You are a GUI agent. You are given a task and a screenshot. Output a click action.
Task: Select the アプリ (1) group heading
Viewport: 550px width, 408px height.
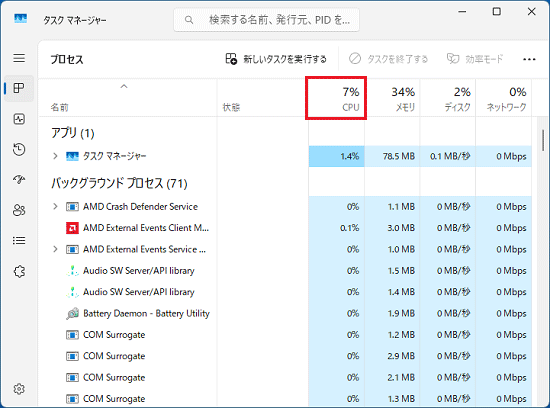73,133
